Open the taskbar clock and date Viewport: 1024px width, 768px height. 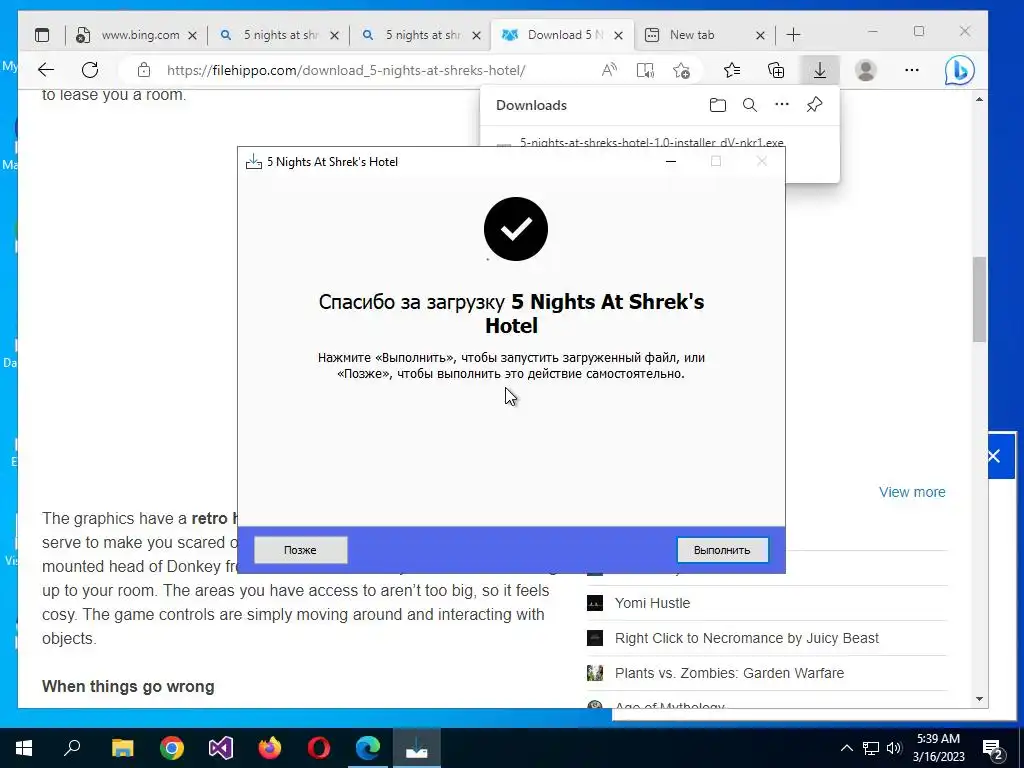(x=938, y=748)
